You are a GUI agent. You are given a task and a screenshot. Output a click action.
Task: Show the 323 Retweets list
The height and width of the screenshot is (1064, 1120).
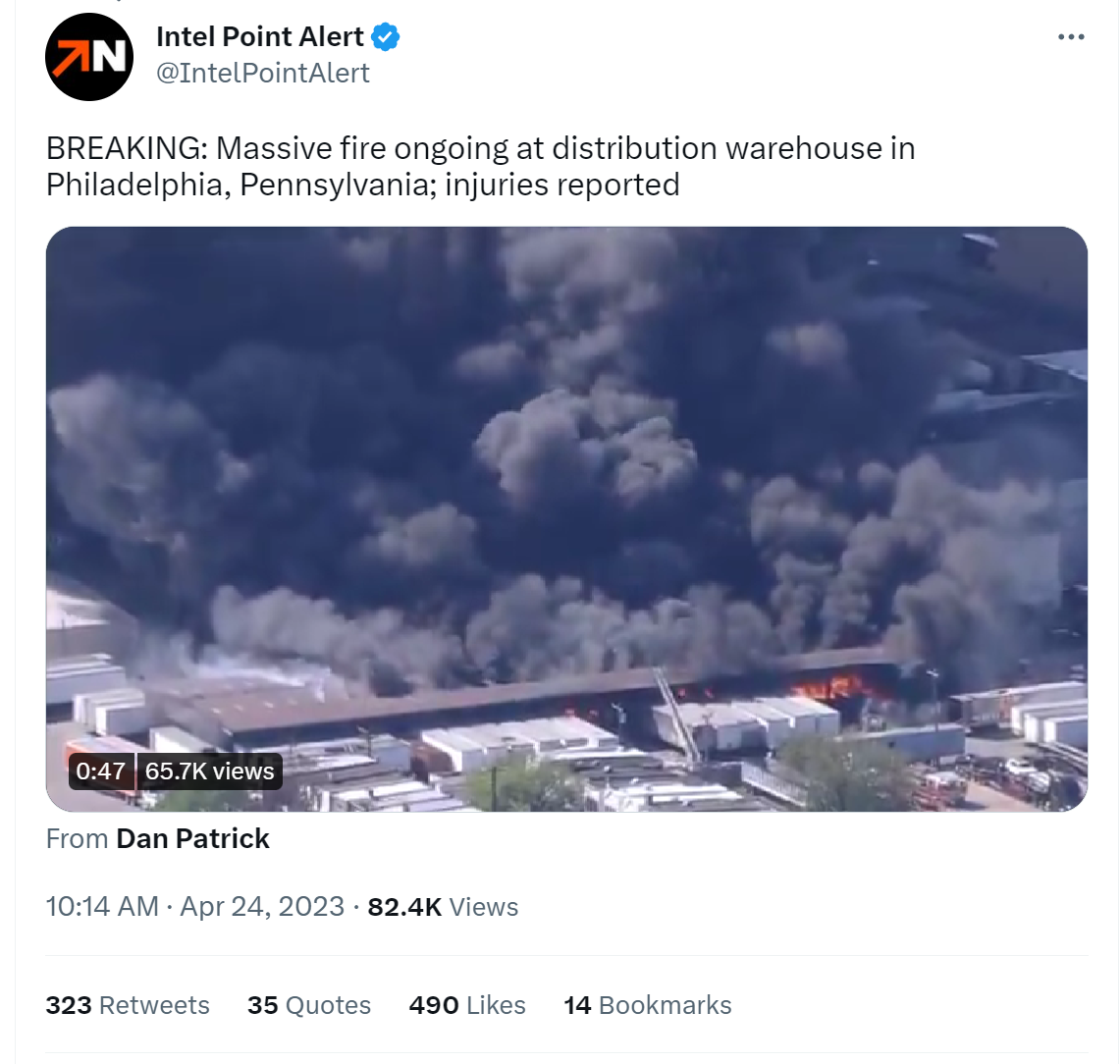click(x=128, y=1005)
